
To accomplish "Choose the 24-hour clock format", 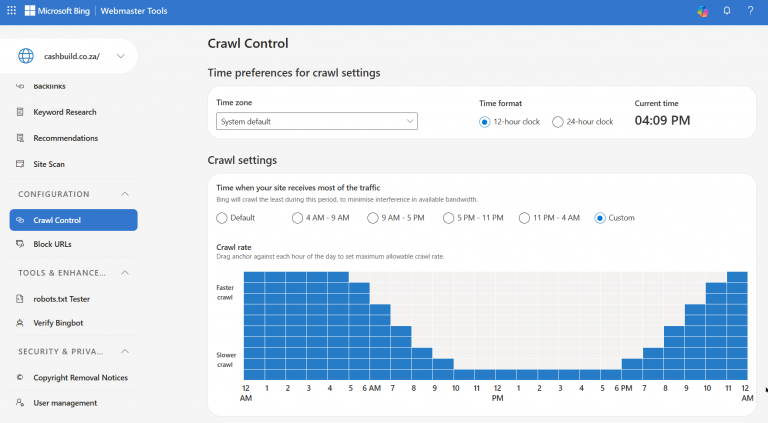I will pos(557,122).
